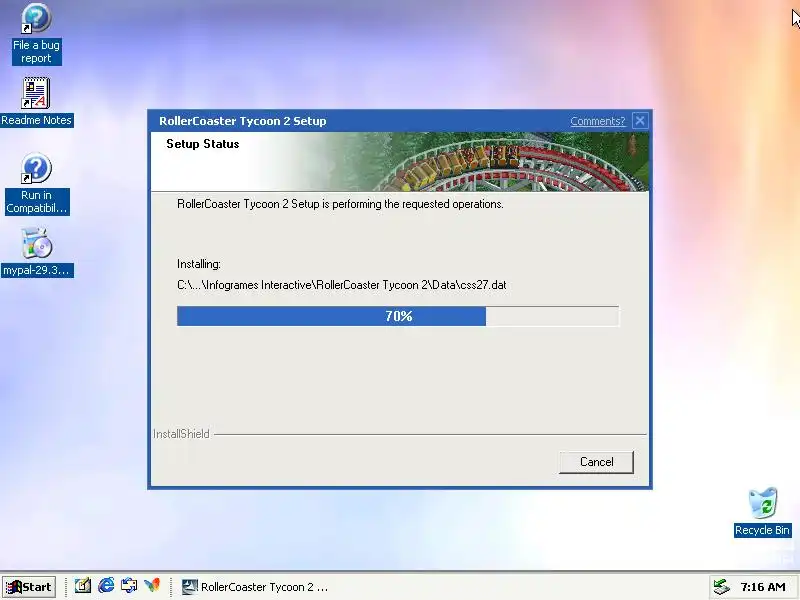This screenshot has width=800, height=600.
Task: Activate RollerCoaster Tycoon 2 taskbar button
Action: tap(255, 587)
